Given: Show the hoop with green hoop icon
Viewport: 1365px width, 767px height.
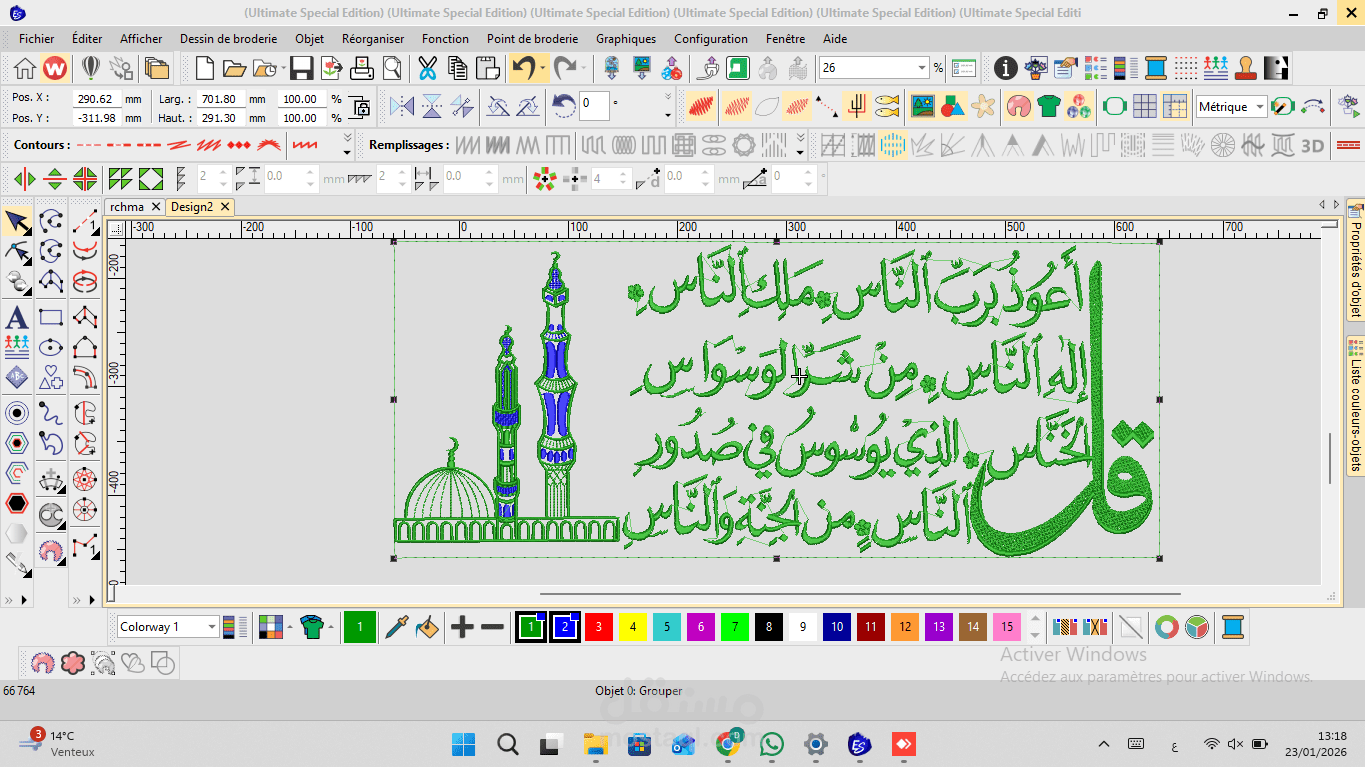Looking at the screenshot, I should (x=1114, y=105).
